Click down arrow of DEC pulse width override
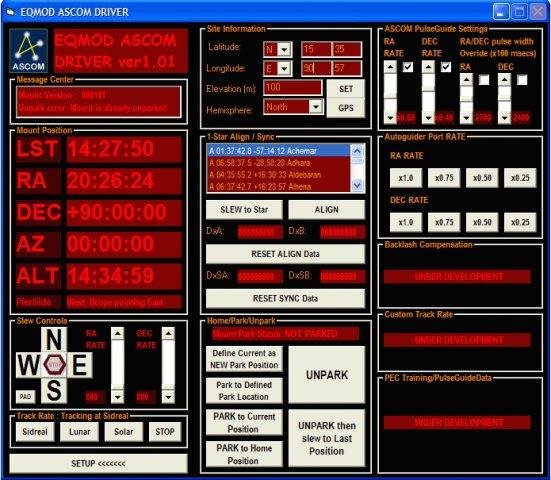The height and width of the screenshot is (480, 551). 504,118
